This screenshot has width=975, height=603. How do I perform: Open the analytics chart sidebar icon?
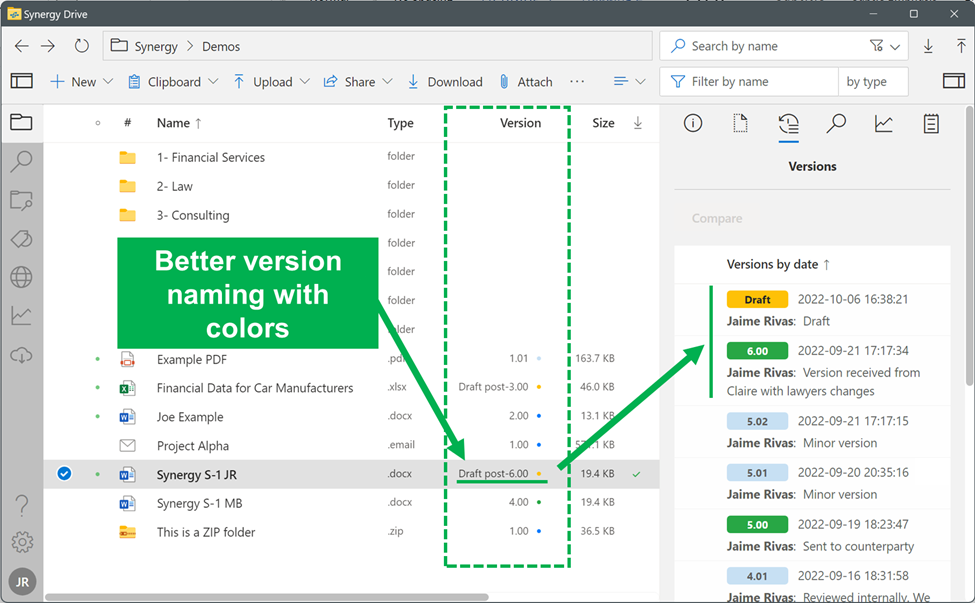click(x=21, y=316)
